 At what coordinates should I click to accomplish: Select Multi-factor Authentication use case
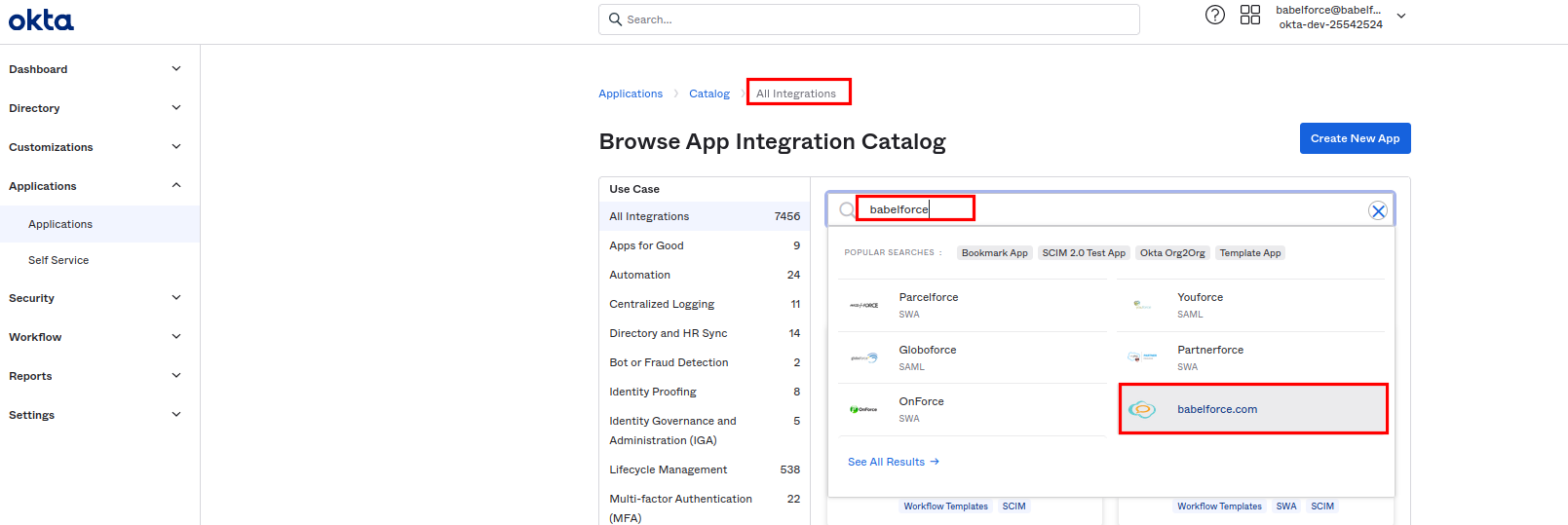tap(705, 508)
